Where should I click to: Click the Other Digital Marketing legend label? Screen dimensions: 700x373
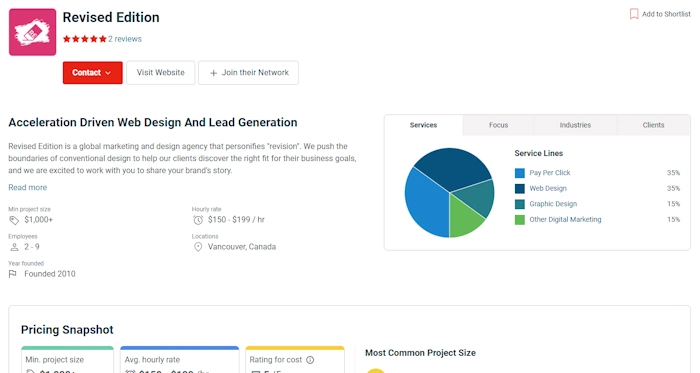[565, 220]
